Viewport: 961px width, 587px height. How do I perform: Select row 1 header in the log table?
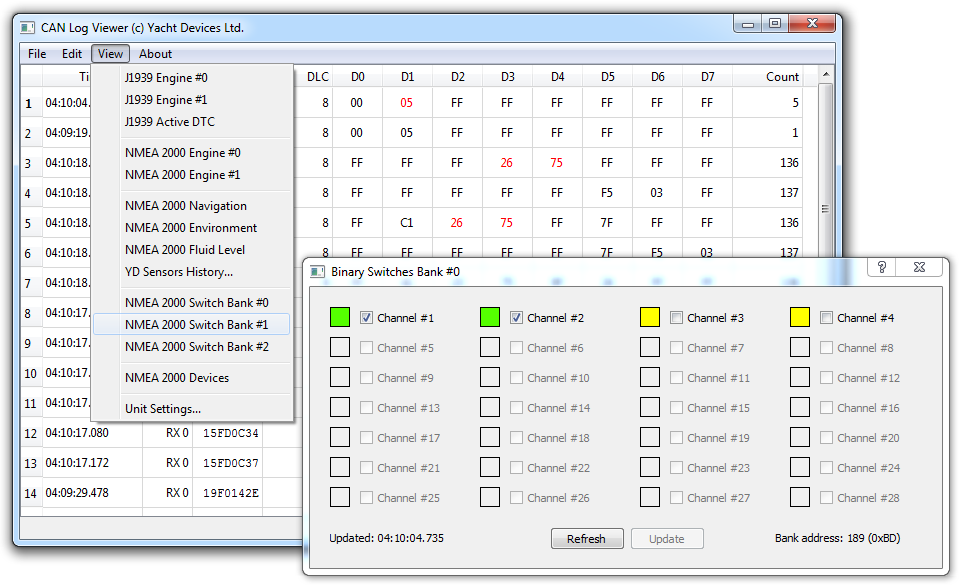[x=29, y=104]
